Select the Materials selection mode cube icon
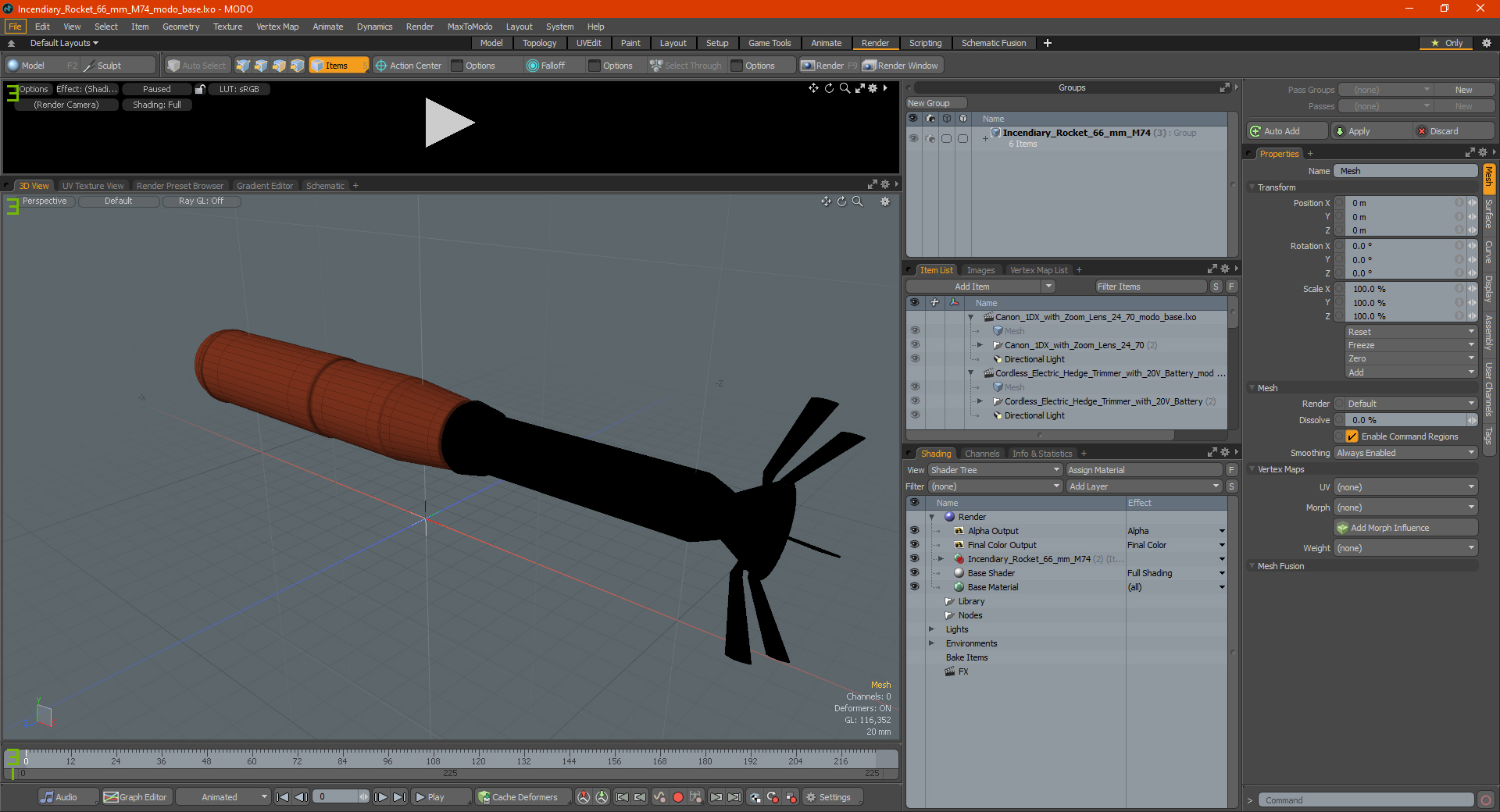Image resolution: width=1500 pixels, height=812 pixels. [x=297, y=66]
